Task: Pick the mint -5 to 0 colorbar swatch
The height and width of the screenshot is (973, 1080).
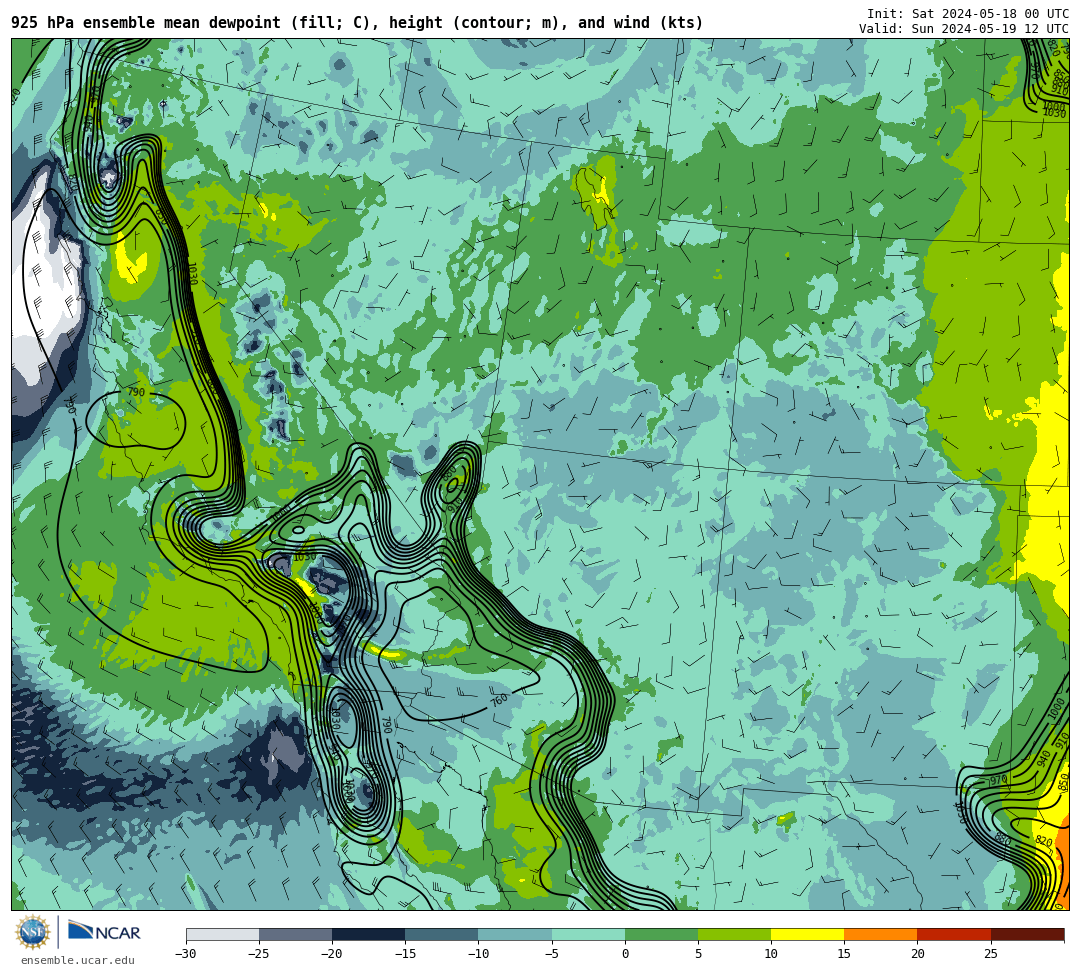Action: 588,934
